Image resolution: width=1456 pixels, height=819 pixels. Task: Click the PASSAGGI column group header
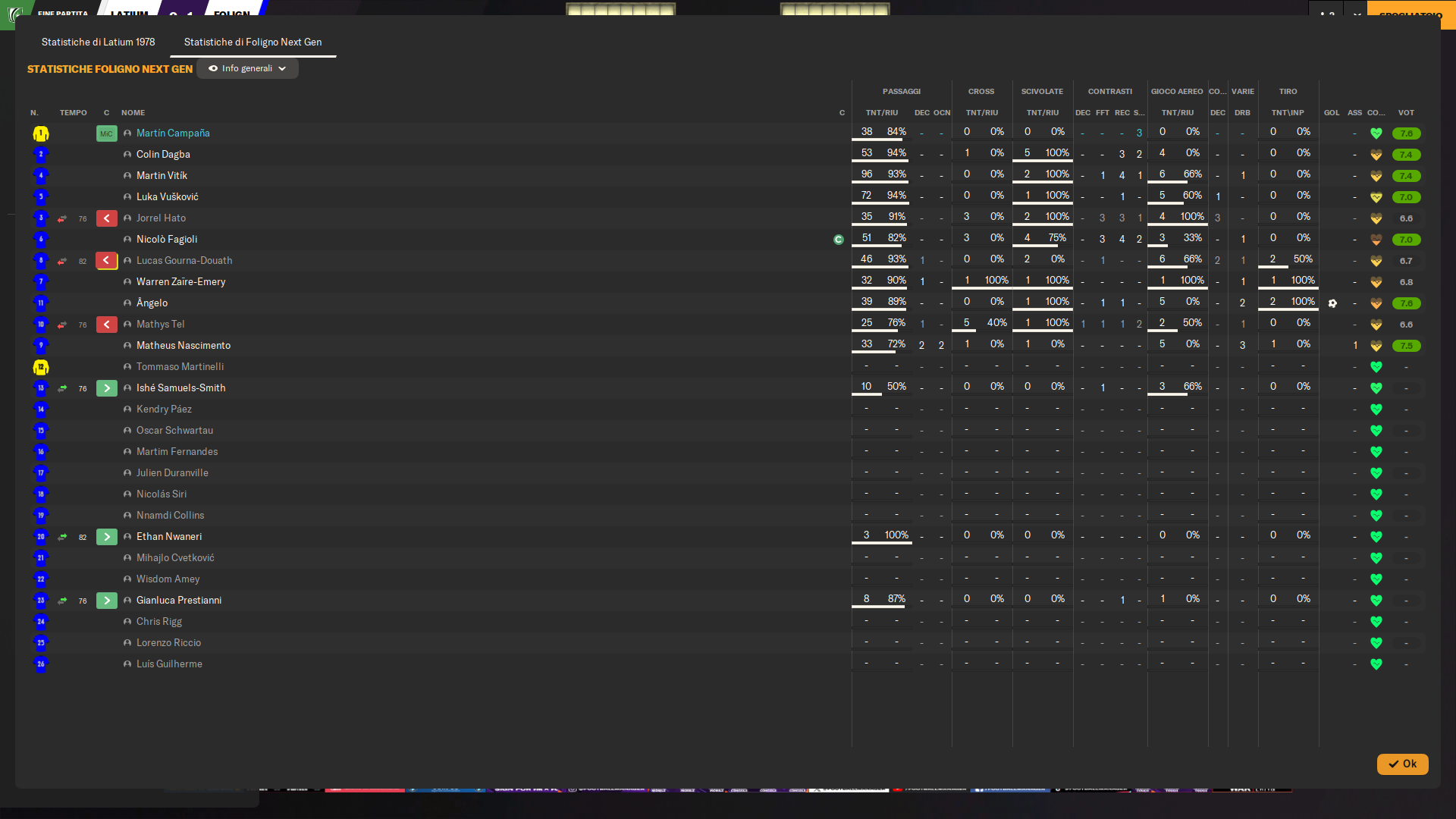[902, 92]
